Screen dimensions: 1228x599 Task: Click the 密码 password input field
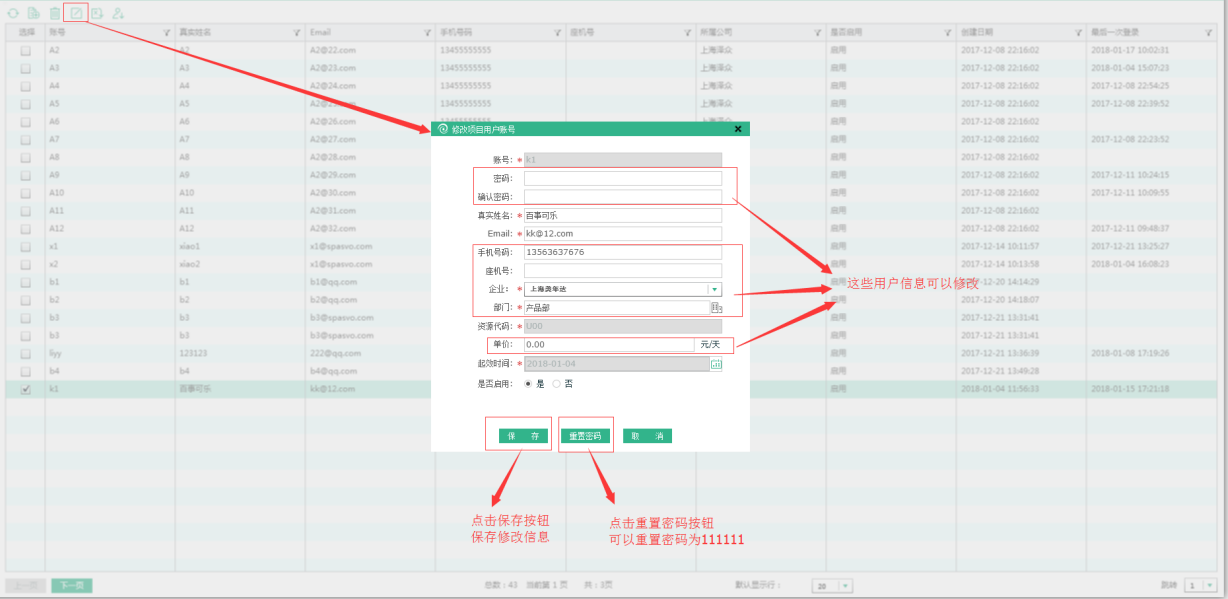622,178
